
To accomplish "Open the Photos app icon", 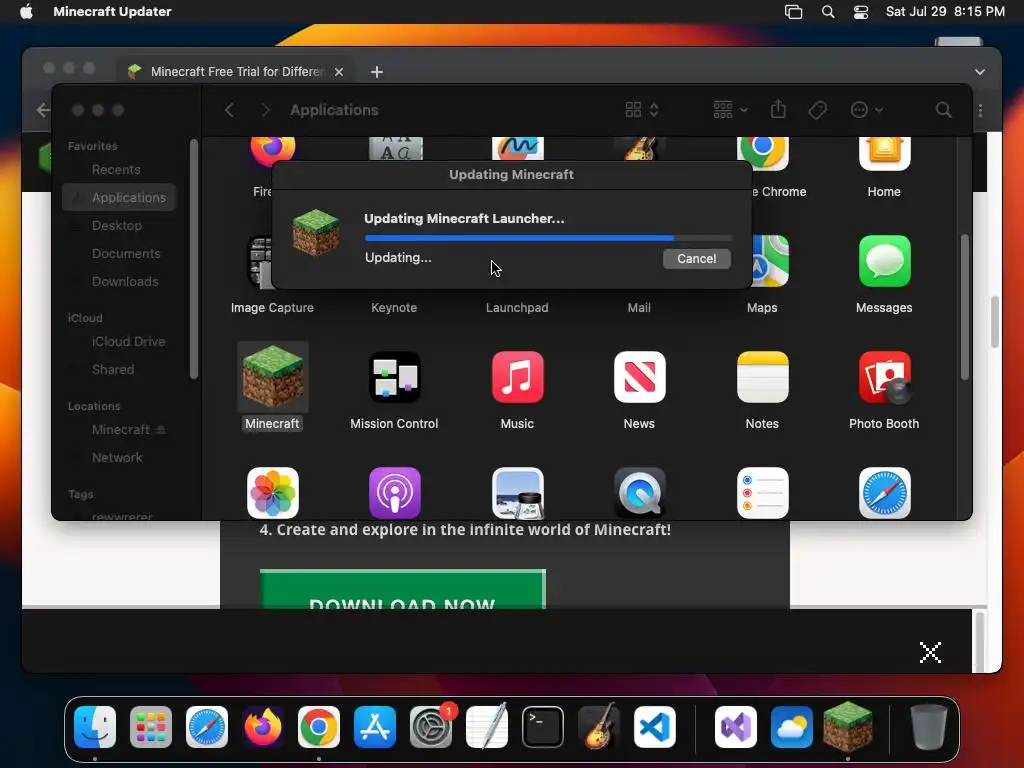I will click(x=272, y=492).
